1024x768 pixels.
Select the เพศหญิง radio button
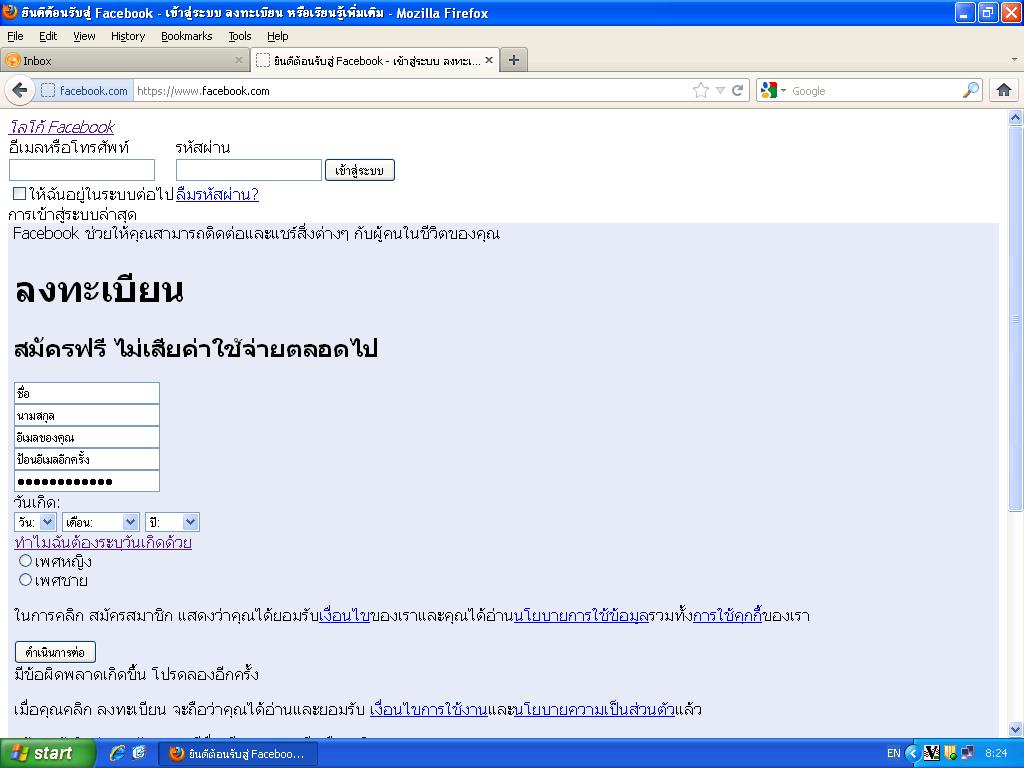[25, 560]
